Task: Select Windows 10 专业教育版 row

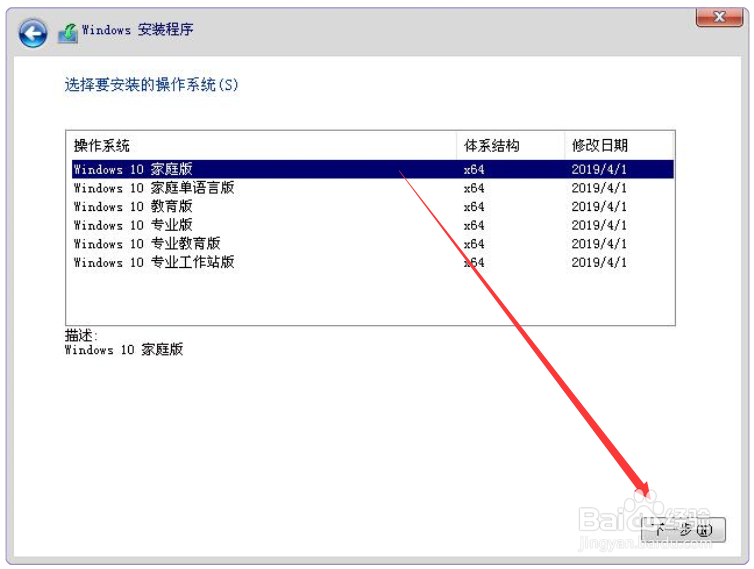Action: [373, 244]
